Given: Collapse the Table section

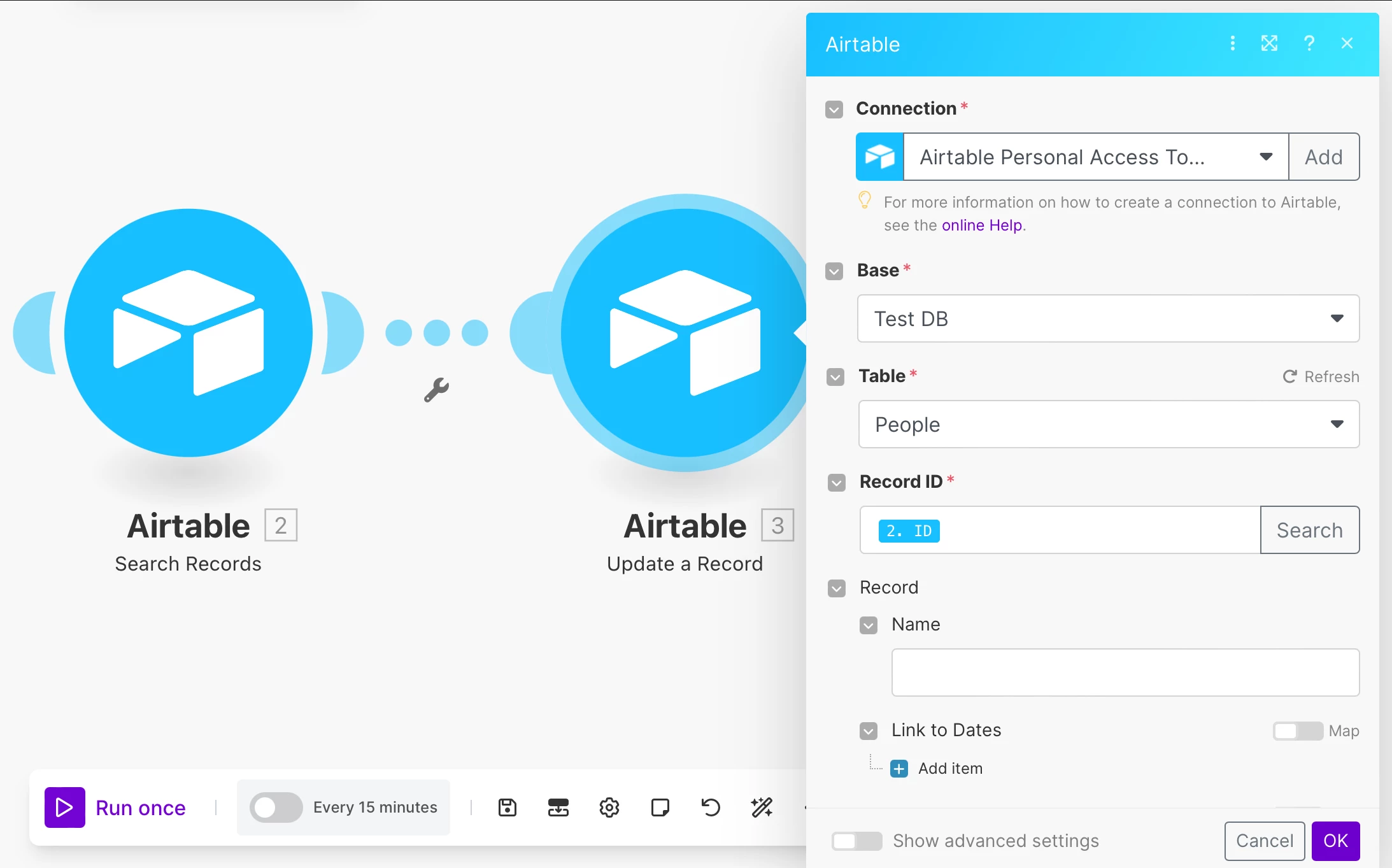Looking at the screenshot, I should pyautogui.click(x=835, y=377).
